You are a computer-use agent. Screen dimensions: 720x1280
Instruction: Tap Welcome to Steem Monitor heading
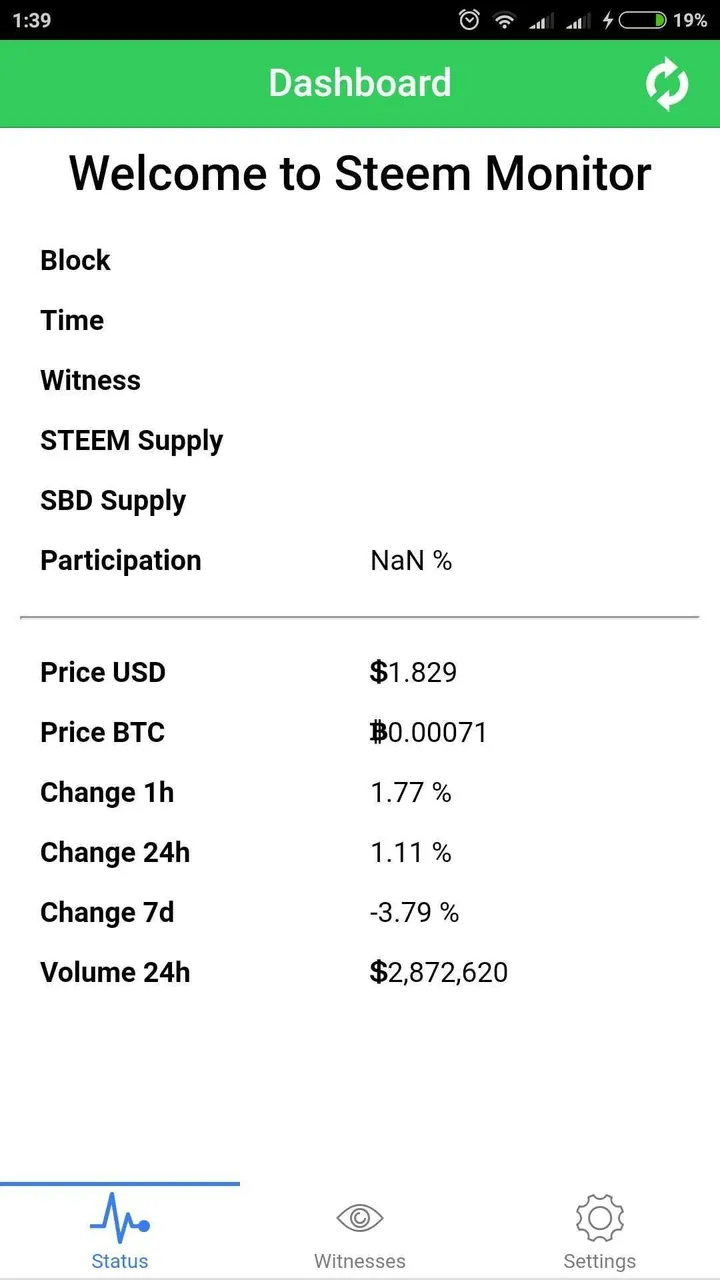click(360, 173)
